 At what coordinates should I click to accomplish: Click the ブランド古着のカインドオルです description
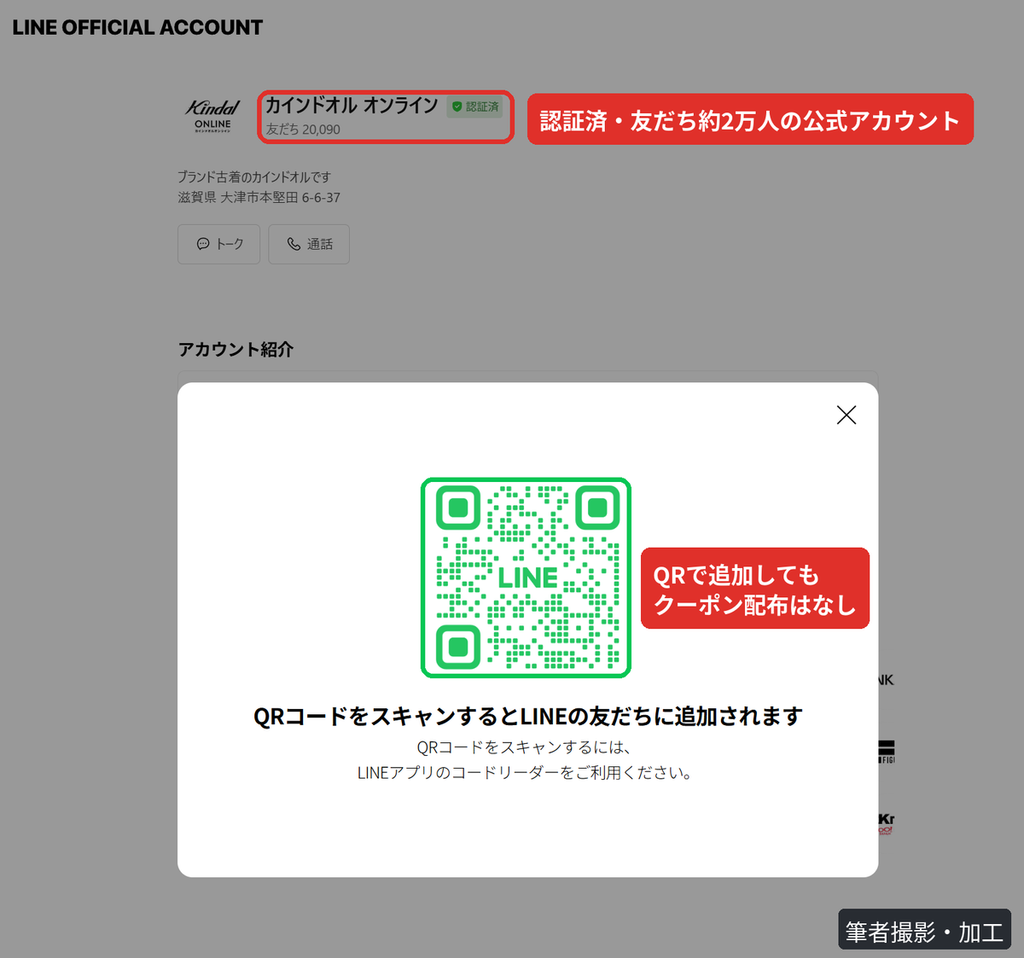pyautogui.click(x=254, y=177)
